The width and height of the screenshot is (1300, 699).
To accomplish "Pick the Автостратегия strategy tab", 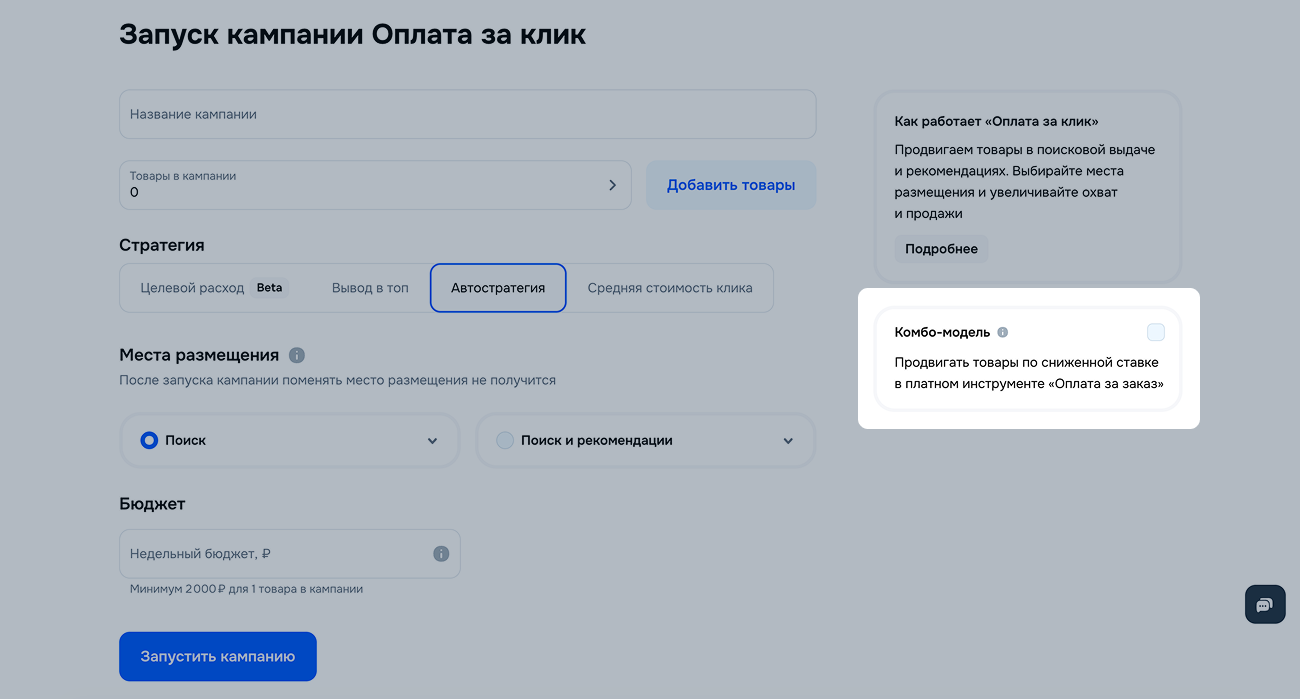I will pos(498,288).
